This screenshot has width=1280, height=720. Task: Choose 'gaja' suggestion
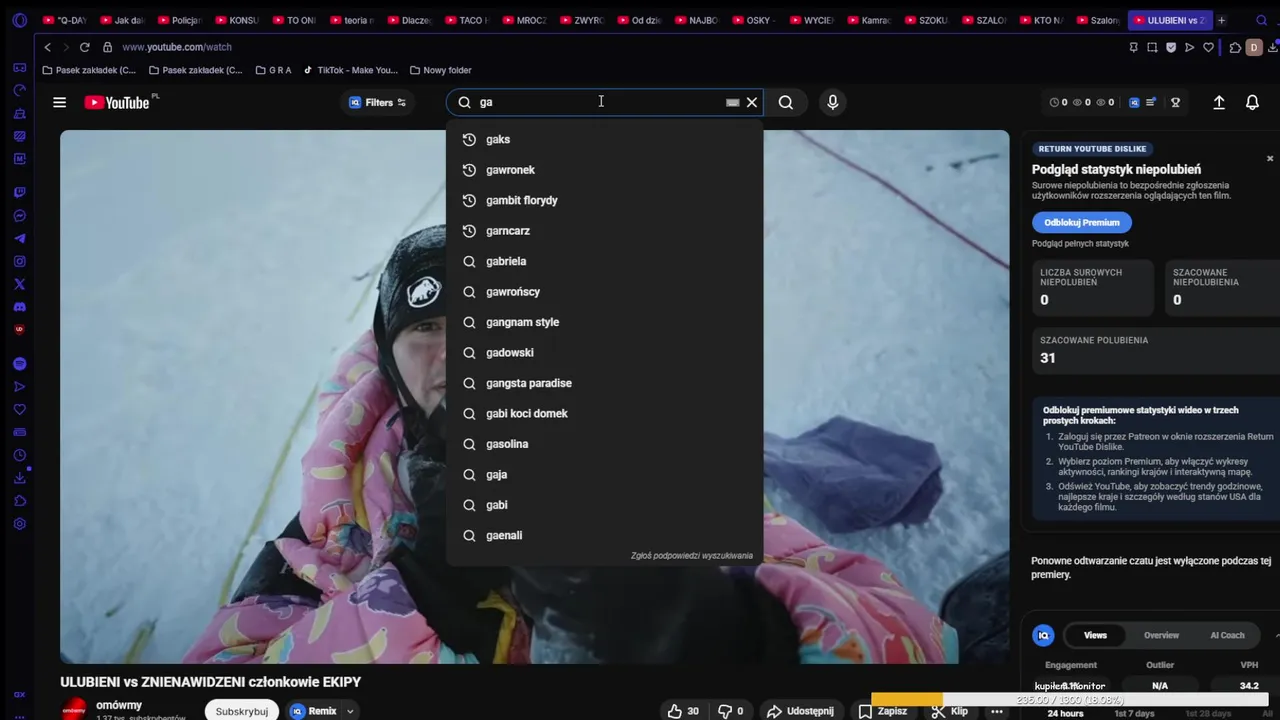tap(604, 475)
